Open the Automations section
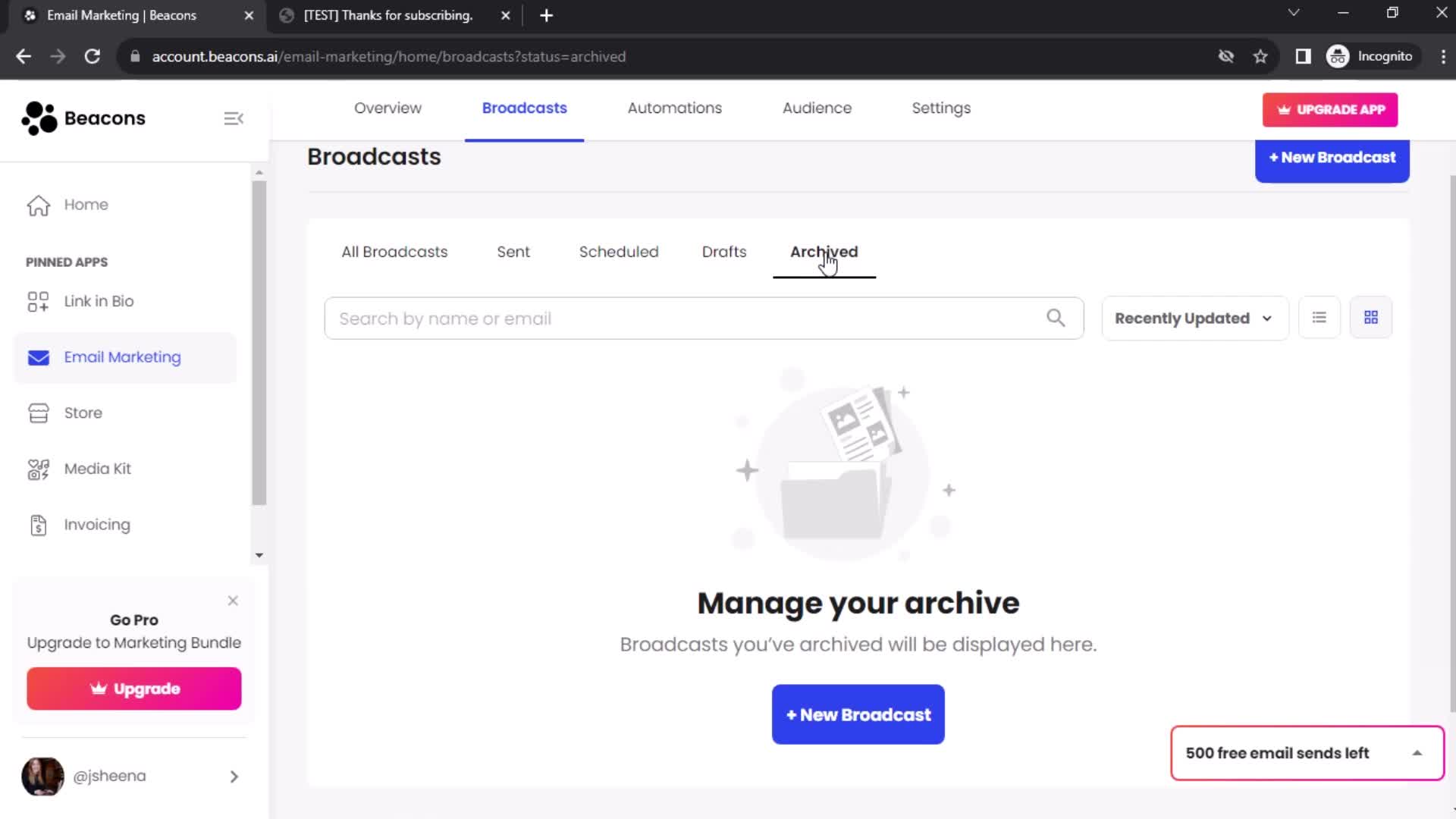The width and height of the screenshot is (1456, 819). (675, 108)
